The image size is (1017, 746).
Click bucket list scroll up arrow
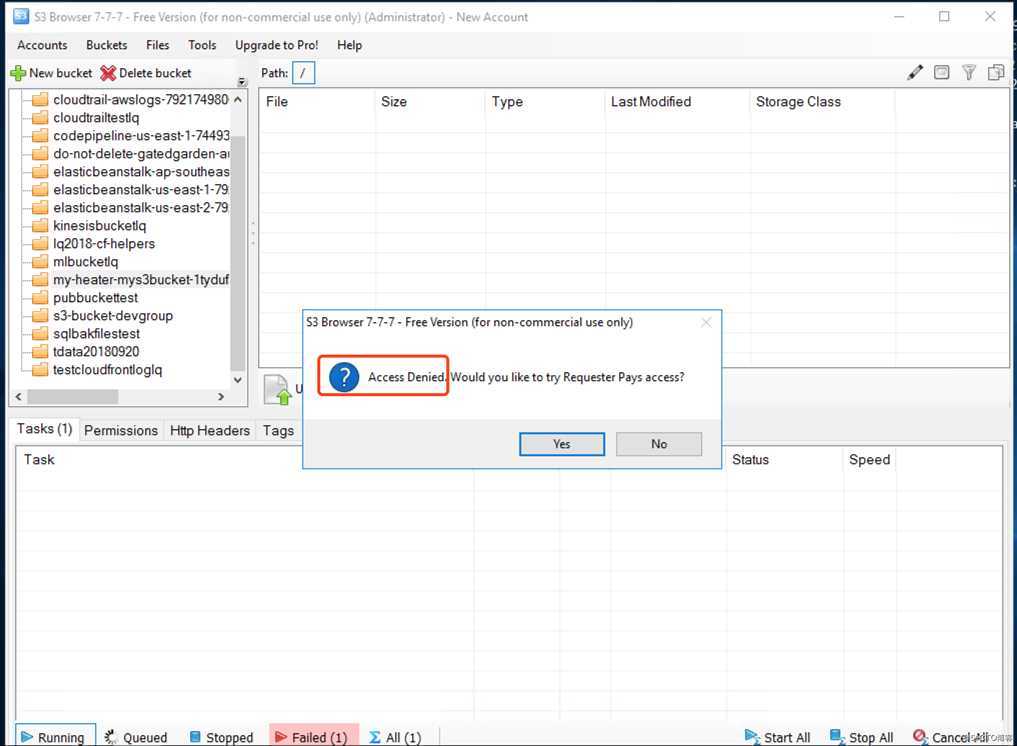point(238,99)
